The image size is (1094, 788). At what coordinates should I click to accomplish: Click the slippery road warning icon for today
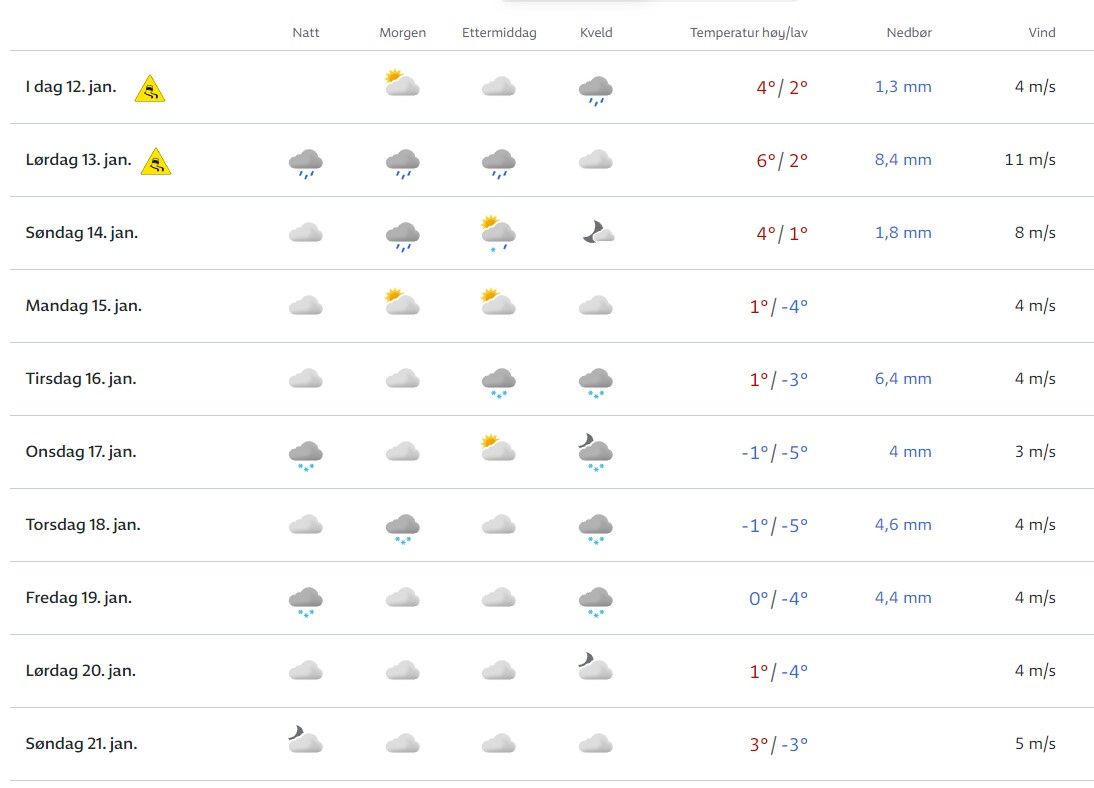[150, 89]
